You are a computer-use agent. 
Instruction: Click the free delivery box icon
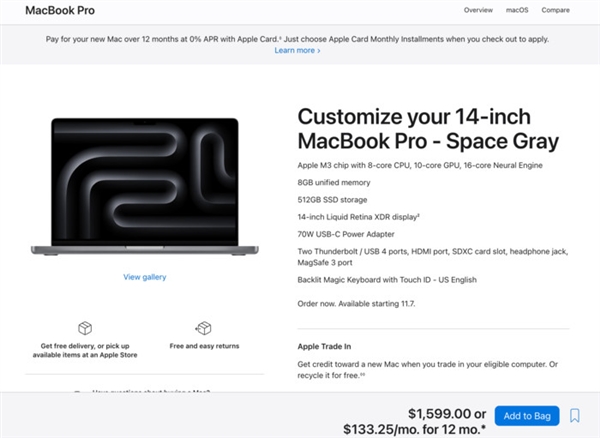pyautogui.click(x=85, y=328)
